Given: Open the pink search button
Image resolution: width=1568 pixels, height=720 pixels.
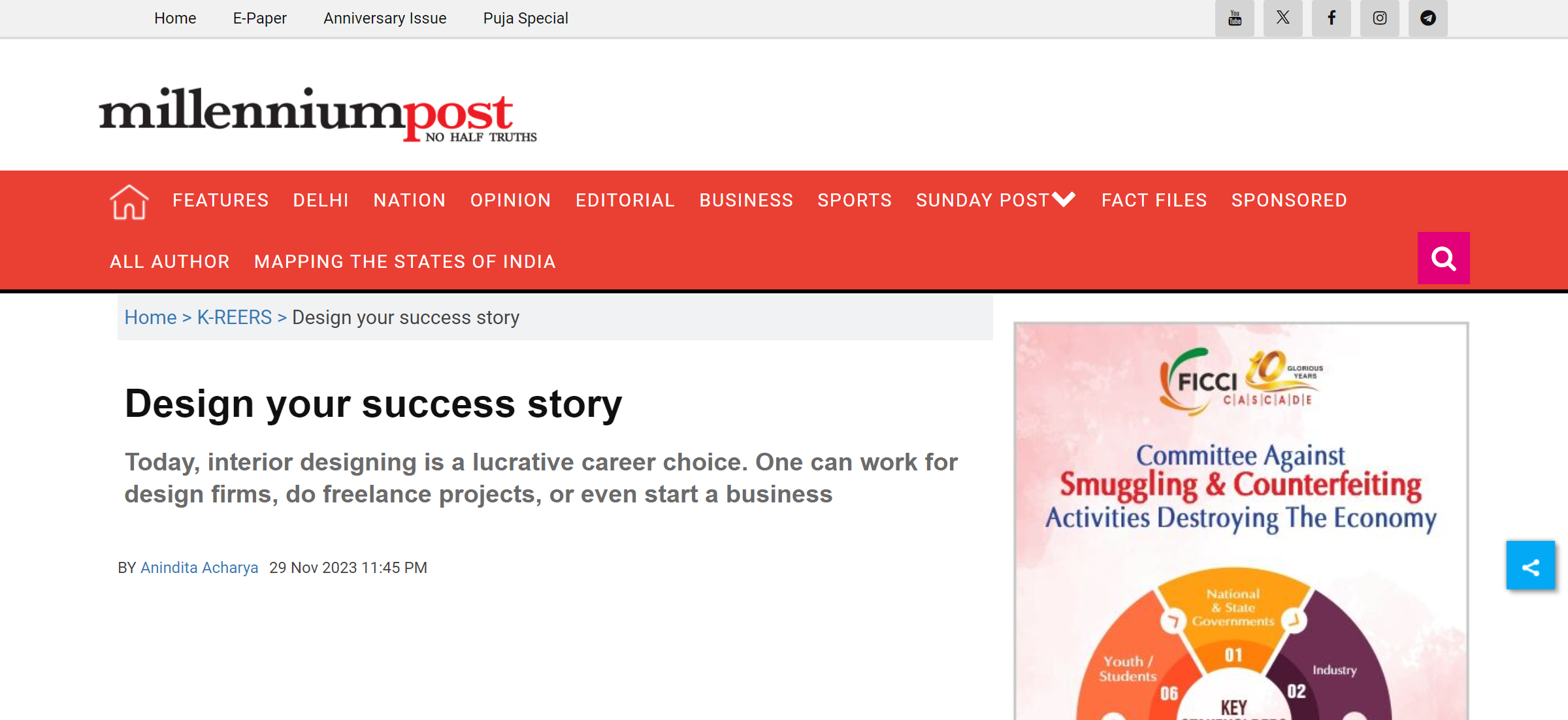Looking at the screenshot, I should [1443, 258].
